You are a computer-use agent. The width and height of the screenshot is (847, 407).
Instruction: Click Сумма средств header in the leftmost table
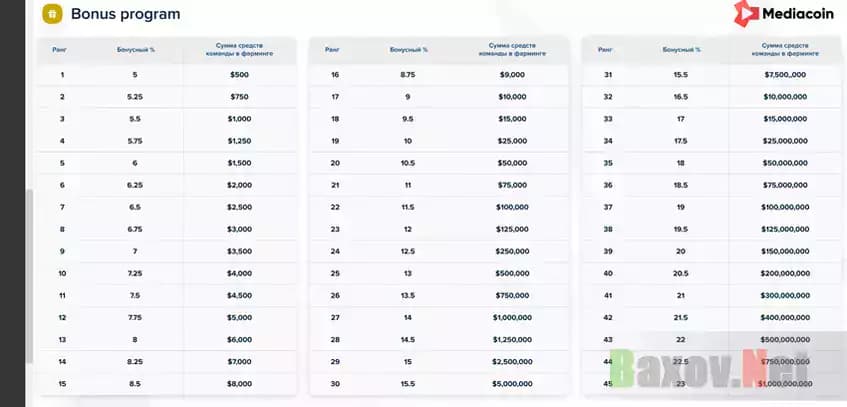pos(239,49)
